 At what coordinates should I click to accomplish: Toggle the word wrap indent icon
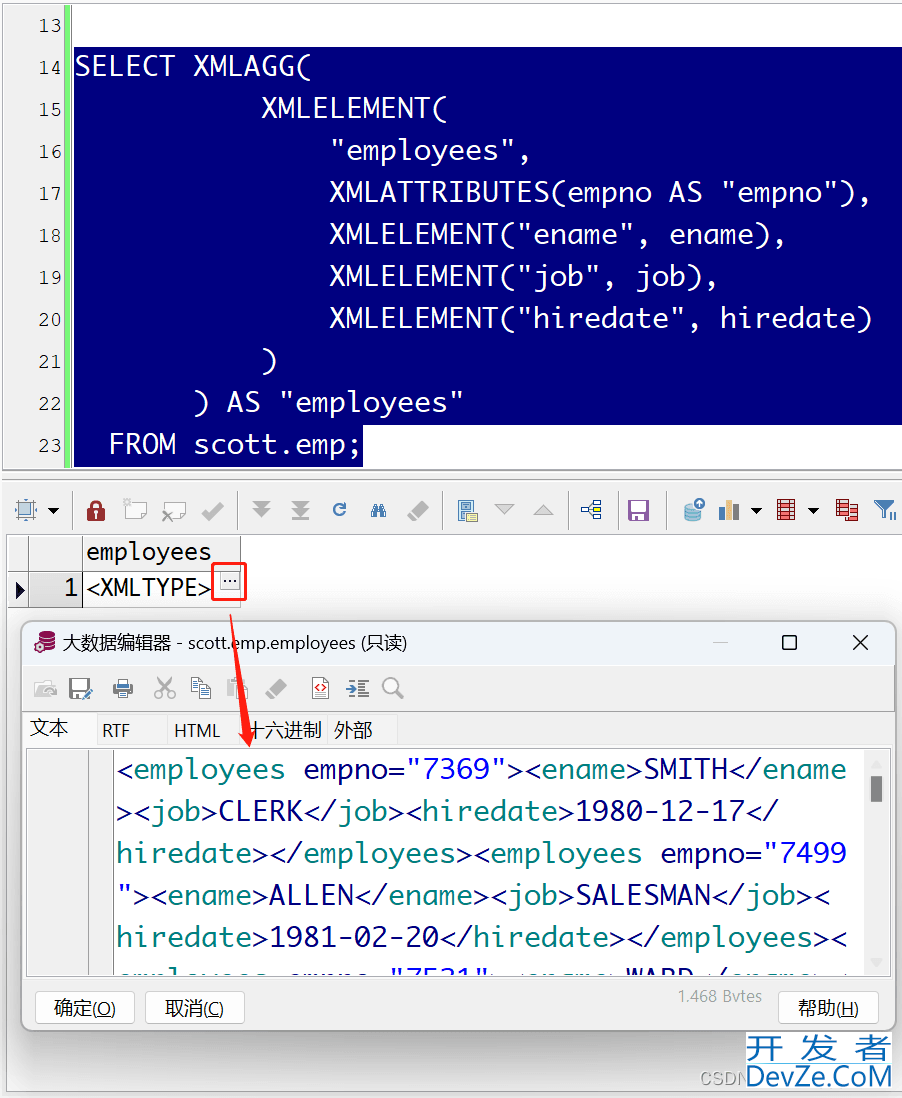358,689
